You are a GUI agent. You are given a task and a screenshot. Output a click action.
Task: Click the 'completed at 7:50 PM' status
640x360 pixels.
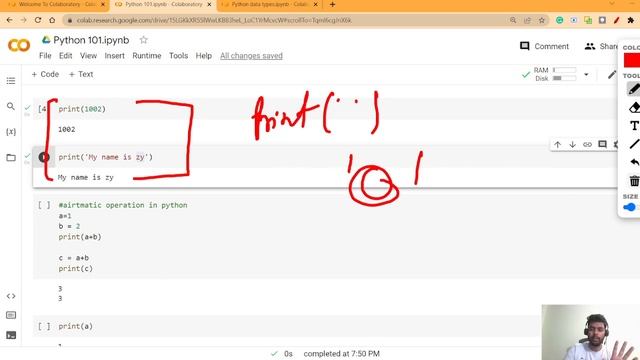tap(341, 354)
